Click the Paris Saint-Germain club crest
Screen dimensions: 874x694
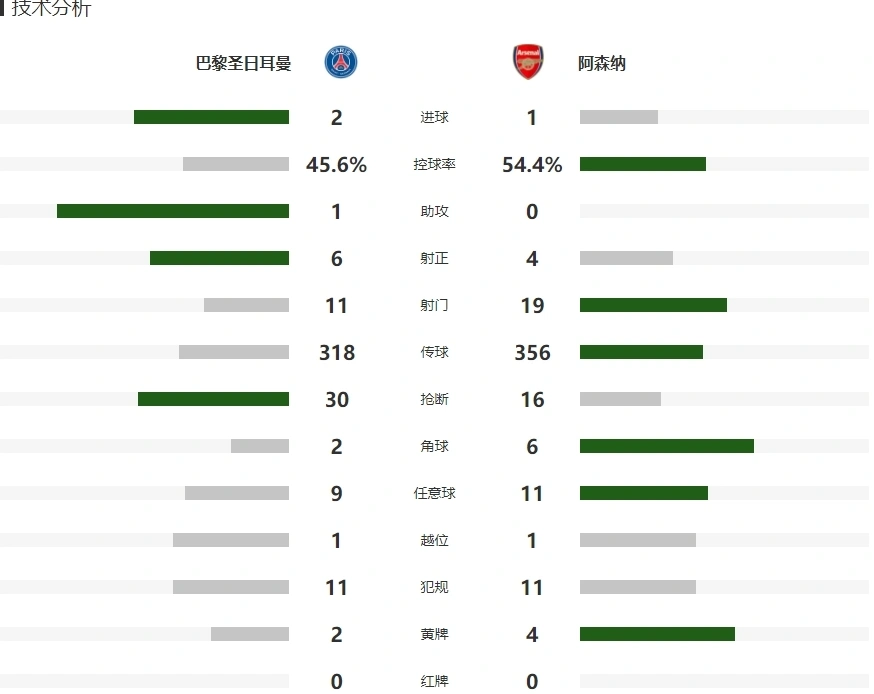tap(341, 62)
